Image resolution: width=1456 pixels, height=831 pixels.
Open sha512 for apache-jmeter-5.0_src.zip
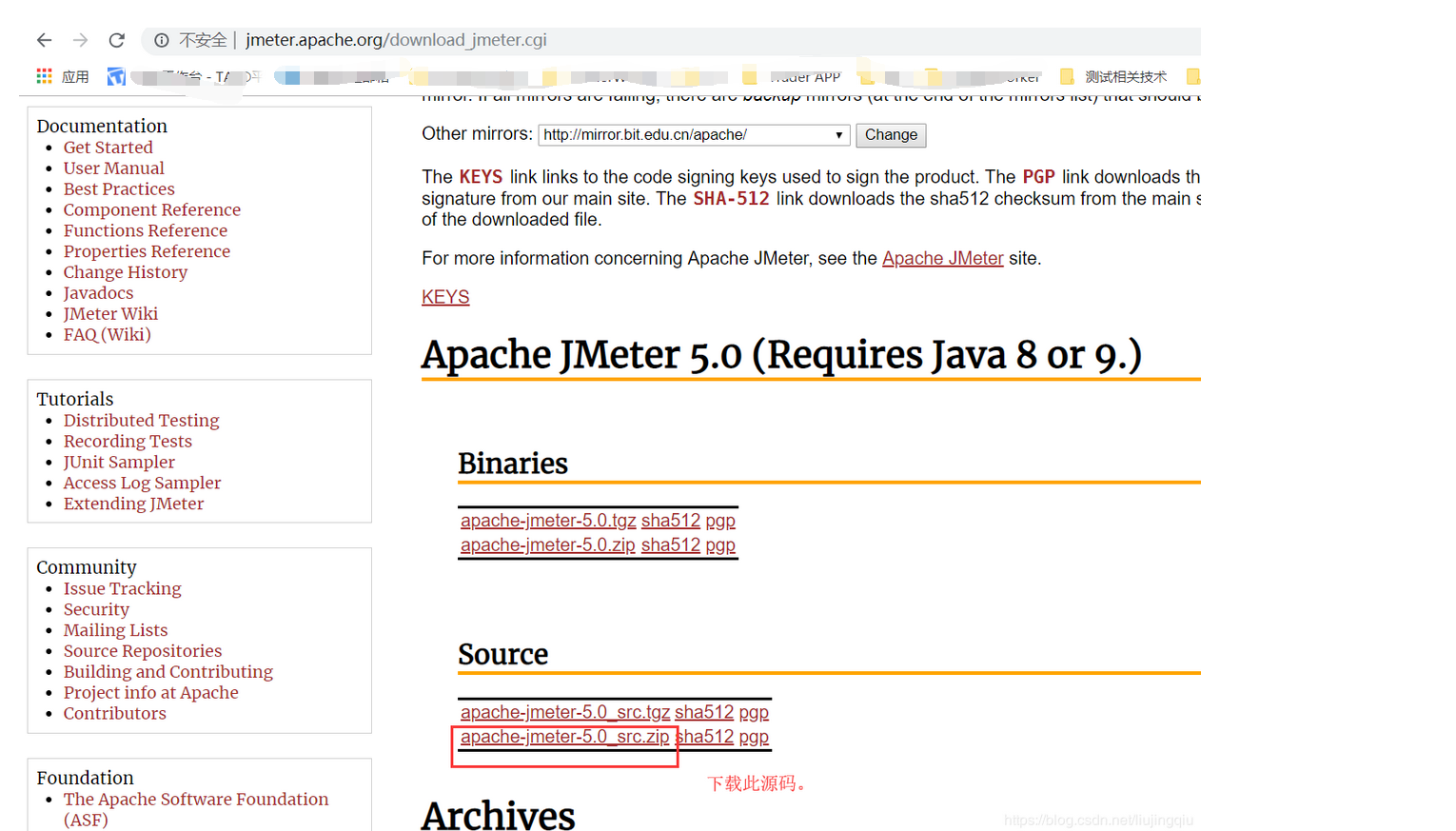coord(704,737)
